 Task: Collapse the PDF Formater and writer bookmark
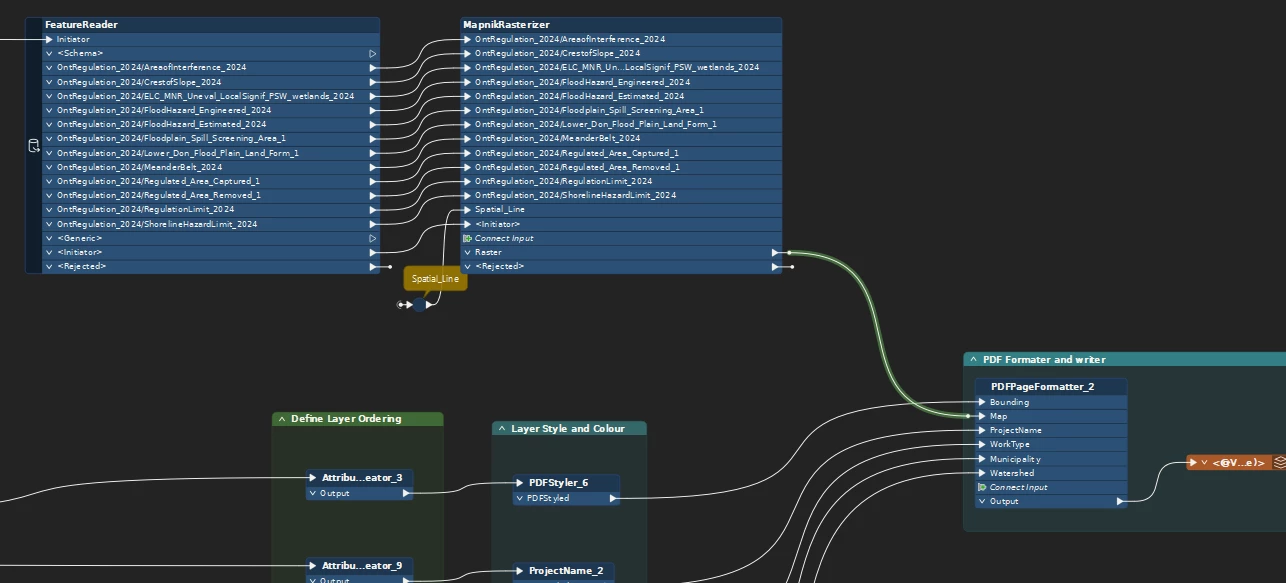[x=973, y=360]
